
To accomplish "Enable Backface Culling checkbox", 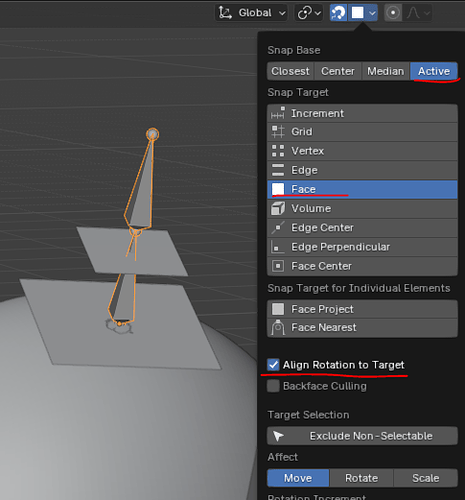I will [273, 386].
